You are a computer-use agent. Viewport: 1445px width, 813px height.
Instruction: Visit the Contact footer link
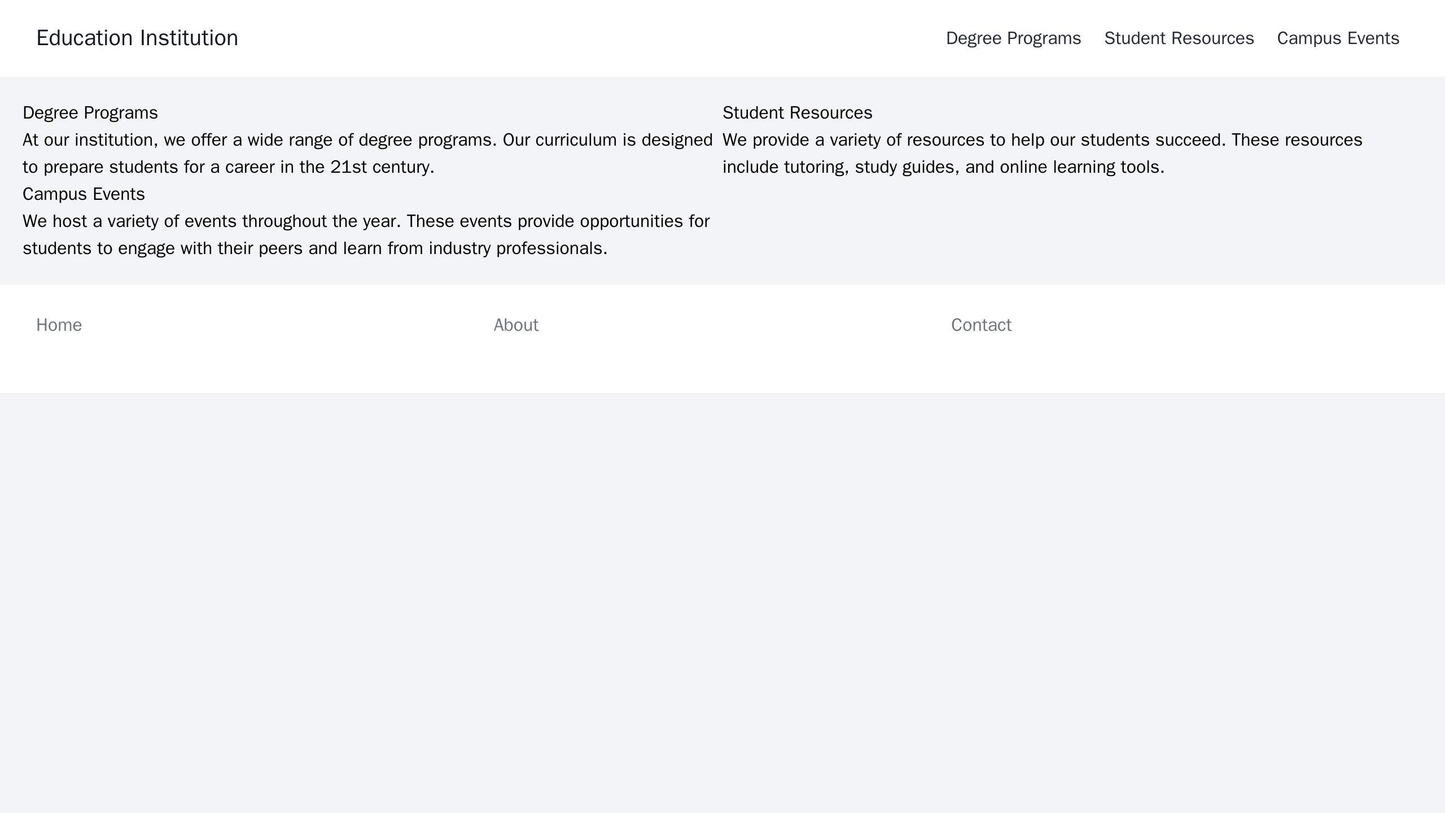tap(980, 325)
